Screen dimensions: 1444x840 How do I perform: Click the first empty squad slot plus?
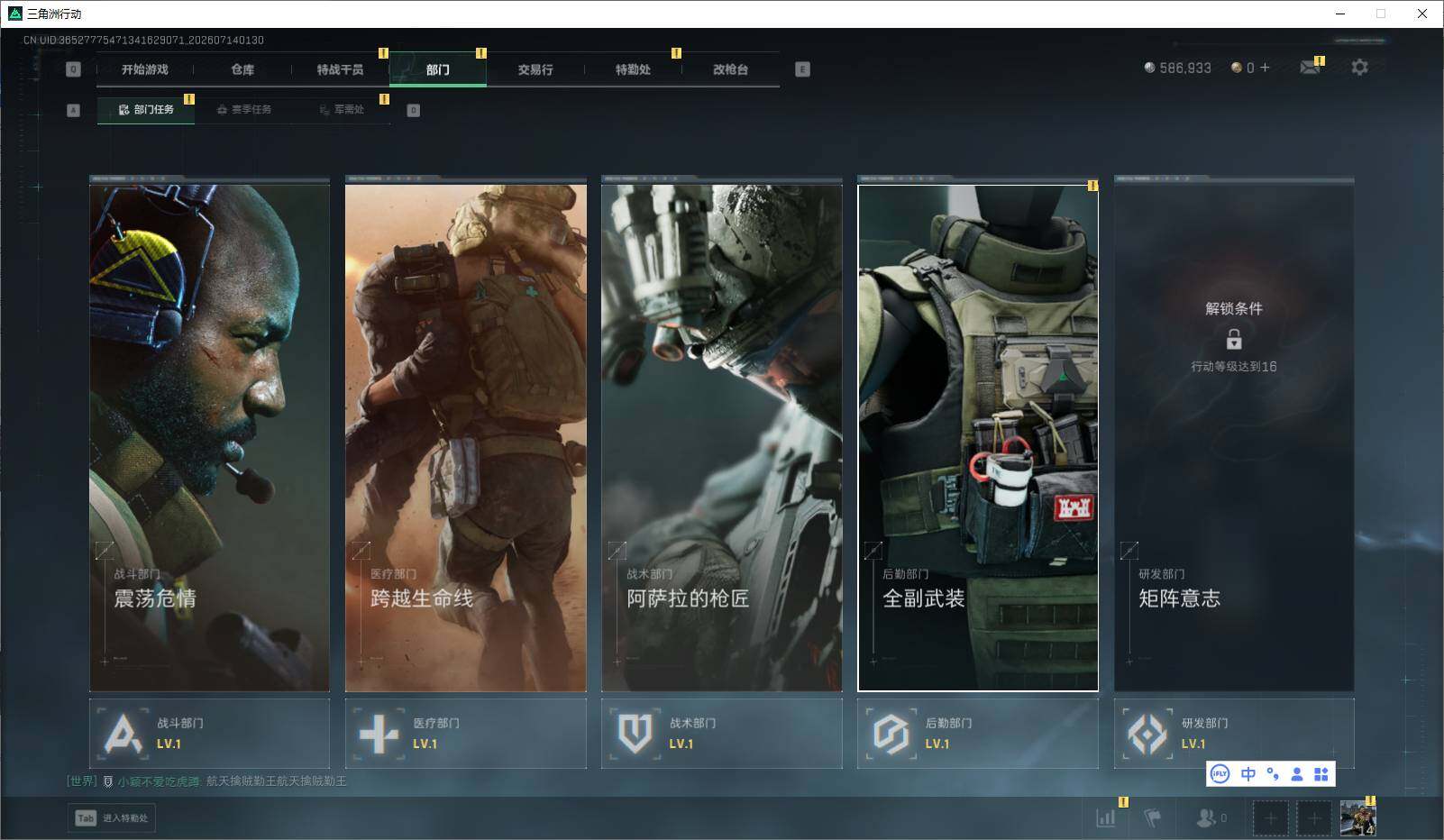click(x=1270, y=818)
